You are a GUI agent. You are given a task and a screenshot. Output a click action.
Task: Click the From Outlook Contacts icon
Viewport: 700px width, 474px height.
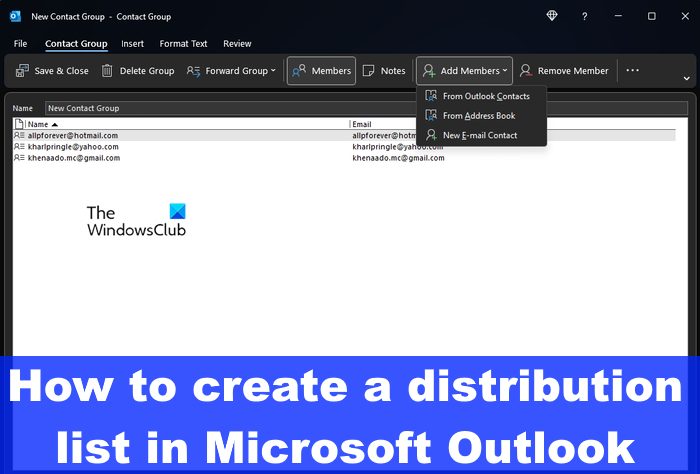click(431, 96)
